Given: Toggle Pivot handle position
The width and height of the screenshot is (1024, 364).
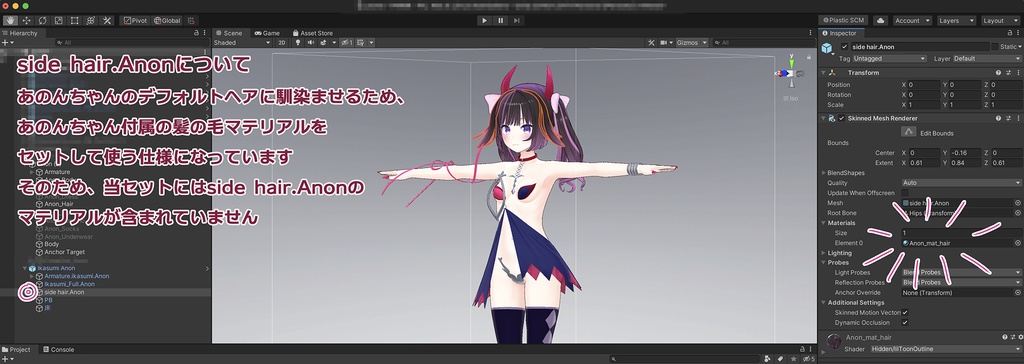Looking at the screenshot, I should pyautogui.click(x=135, y=20).
